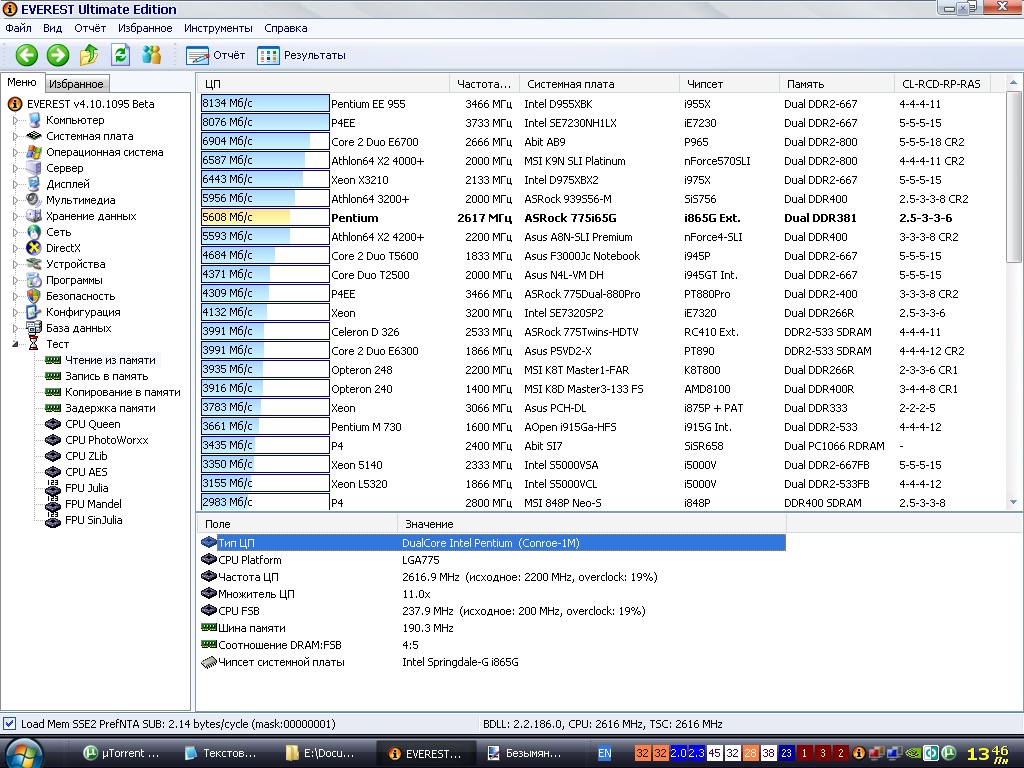Open the Windows Start orb

pyautogui.click(x=23, y=752)
